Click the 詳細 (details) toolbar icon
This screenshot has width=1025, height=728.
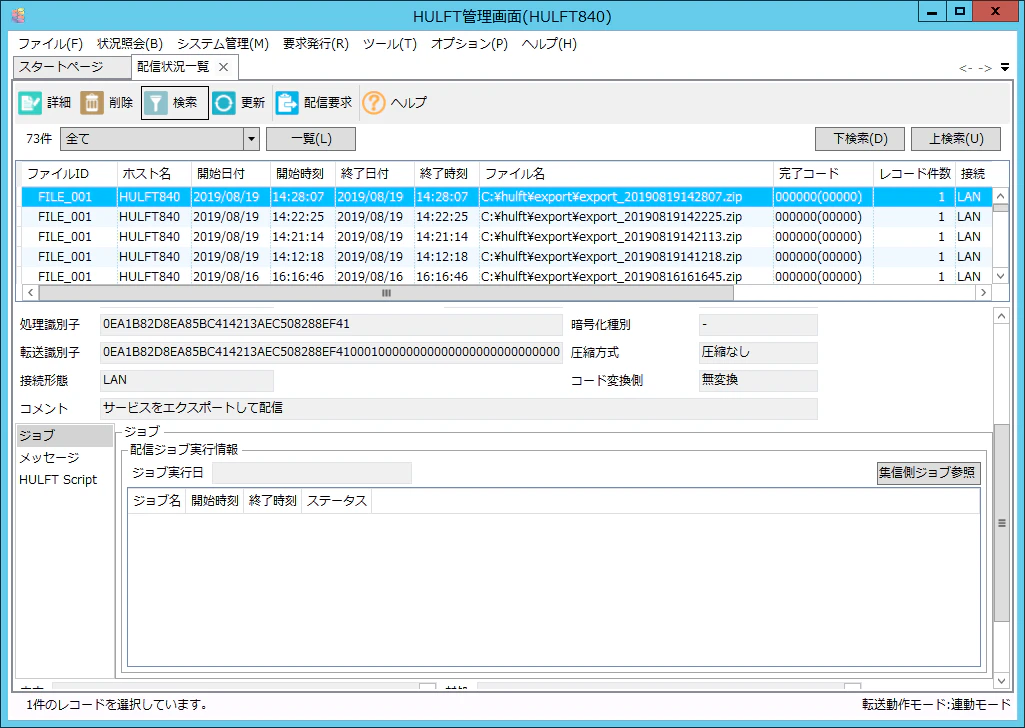pyautogui.click(x=30, y=103)
